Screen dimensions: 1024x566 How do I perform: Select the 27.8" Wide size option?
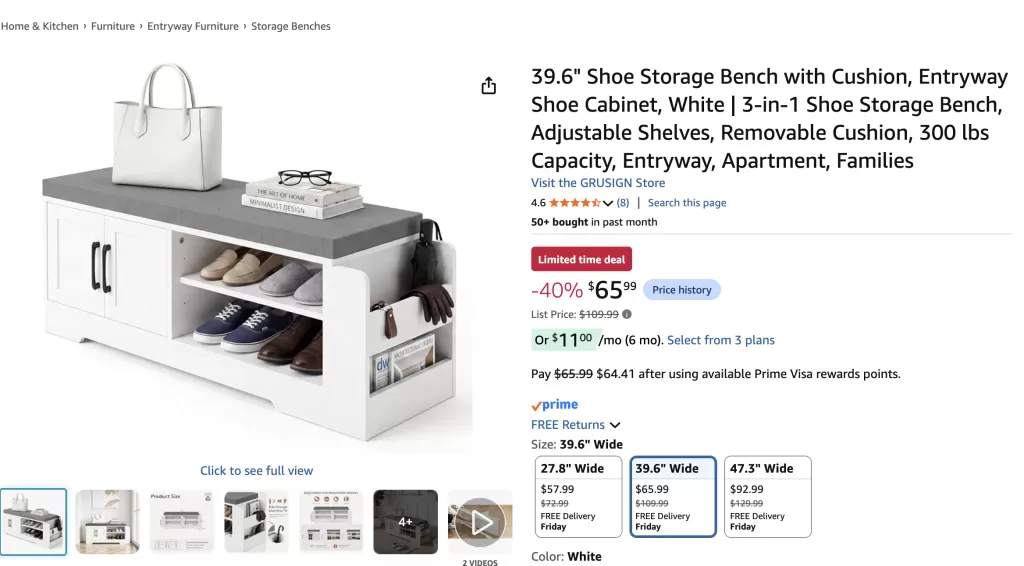[x=578, y=497]
